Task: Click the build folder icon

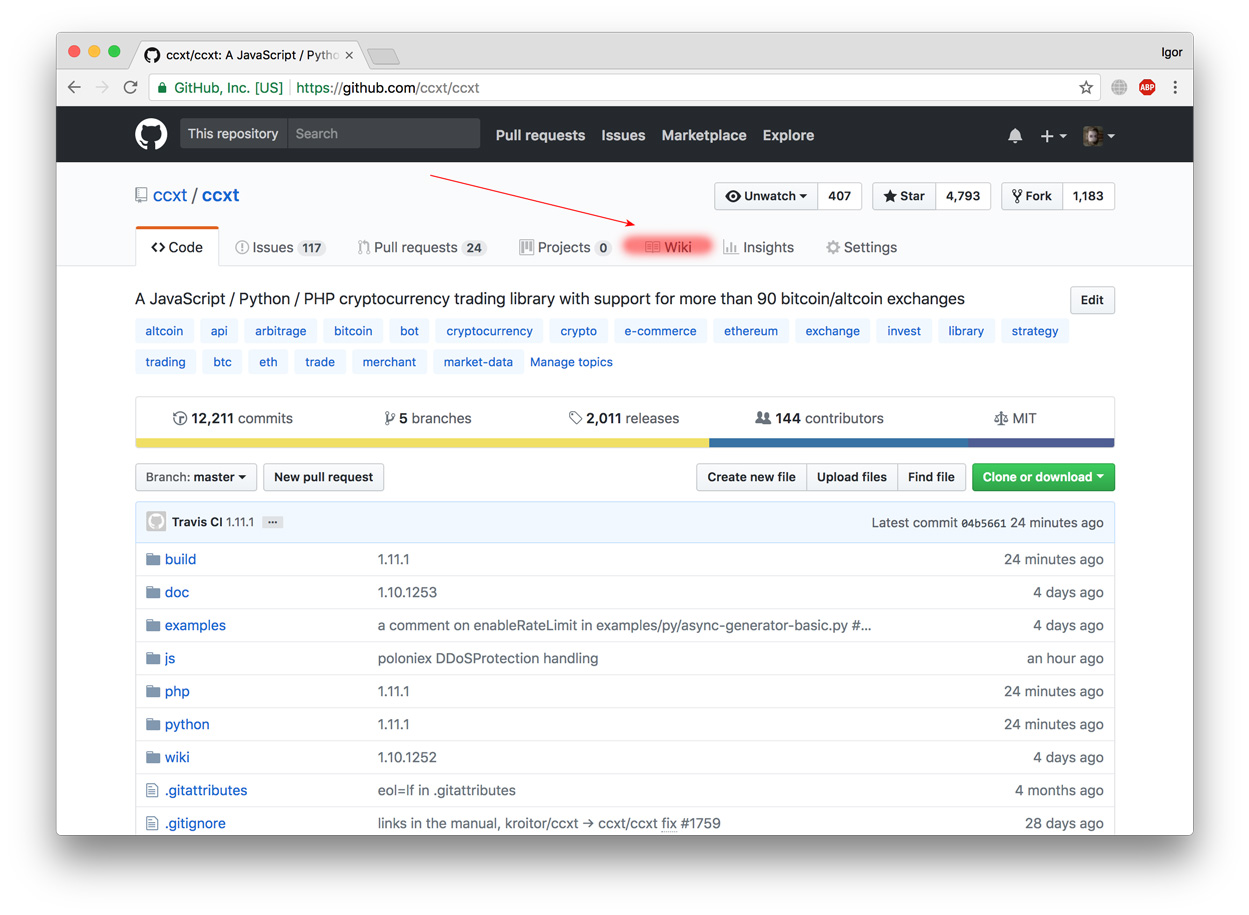Action: [153, 559]
